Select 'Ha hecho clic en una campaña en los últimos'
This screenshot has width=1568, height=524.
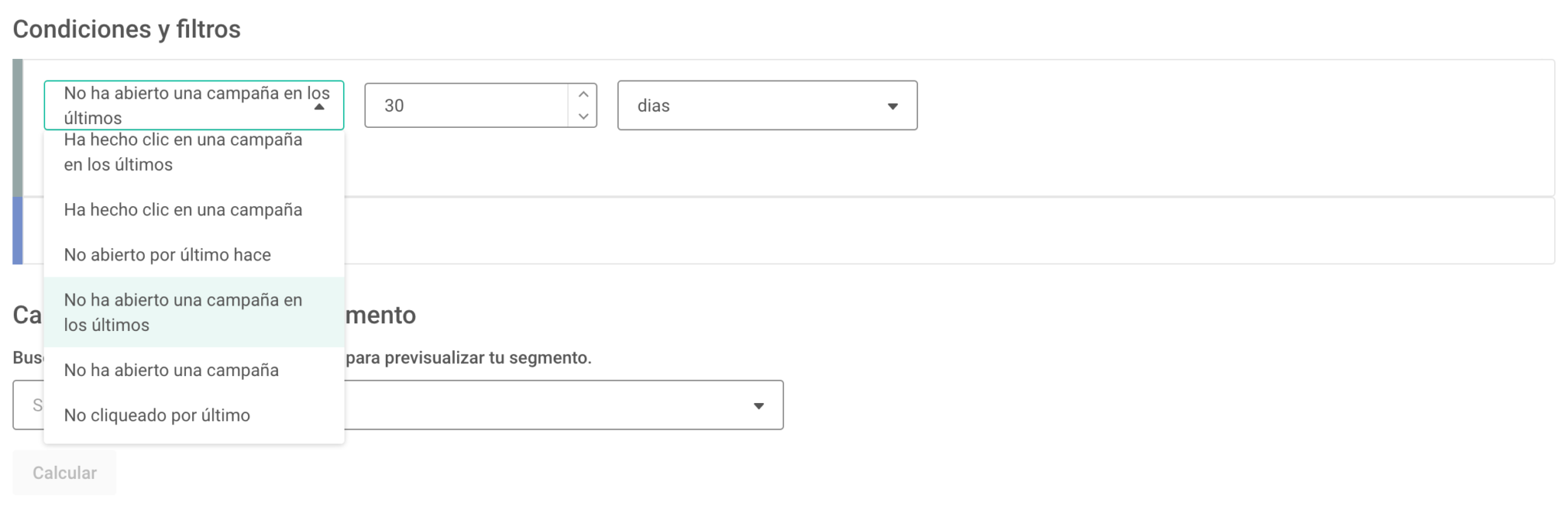pyautogui.click(x=184, y=152)
